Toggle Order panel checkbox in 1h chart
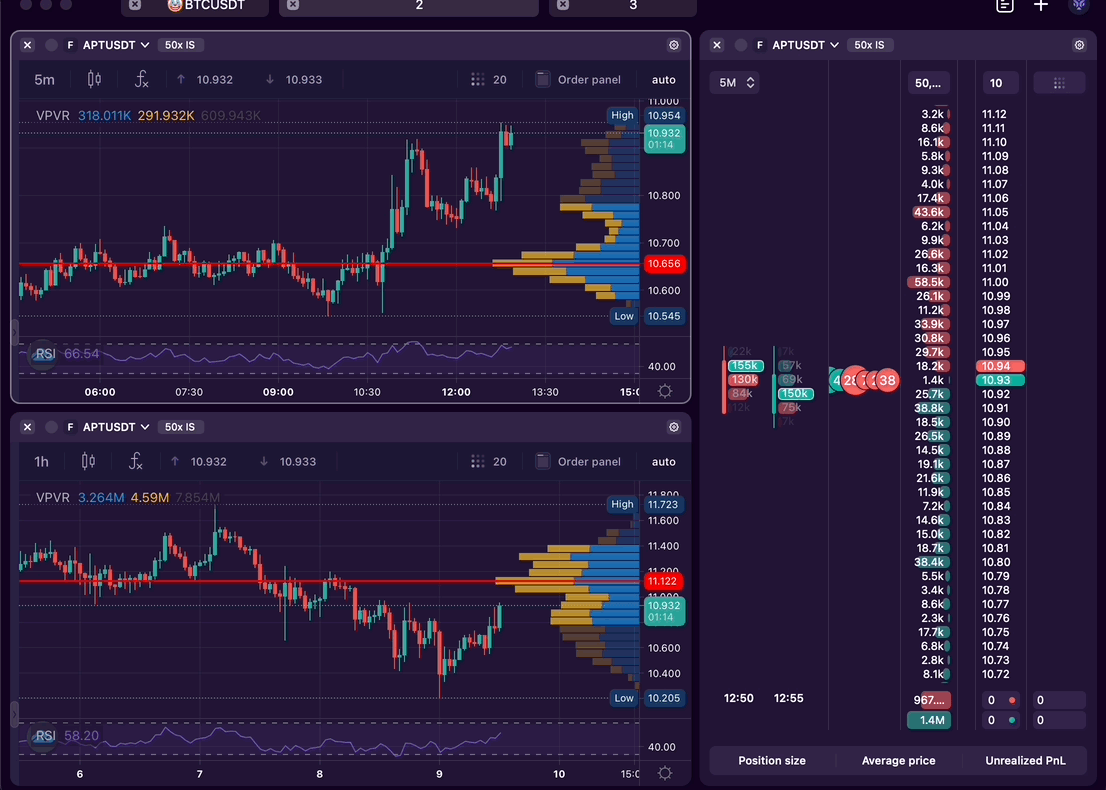This screenshot has width=1106, height=790. coord(543,461)
